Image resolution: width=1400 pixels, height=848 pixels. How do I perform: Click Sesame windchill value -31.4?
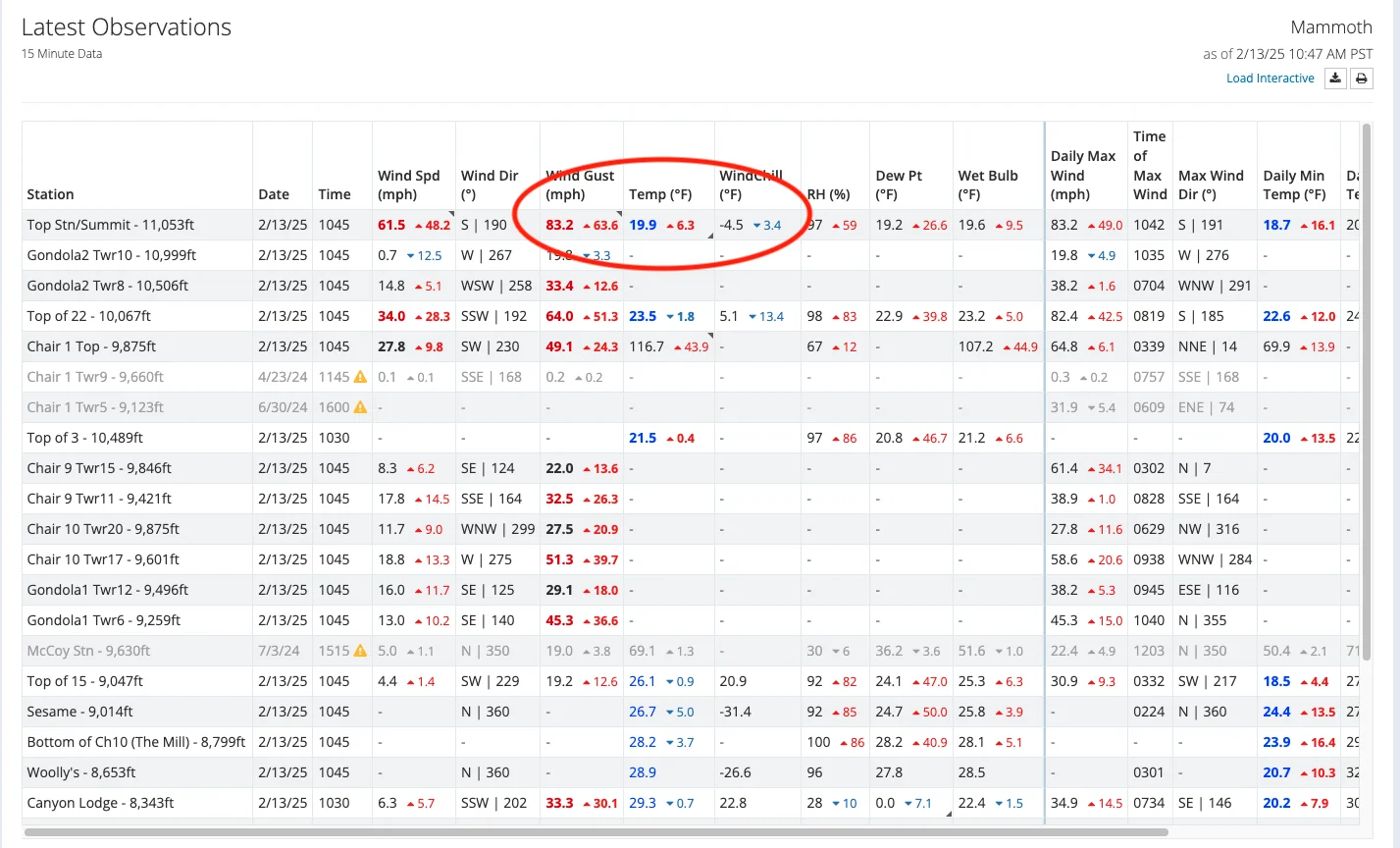[738, 712]
